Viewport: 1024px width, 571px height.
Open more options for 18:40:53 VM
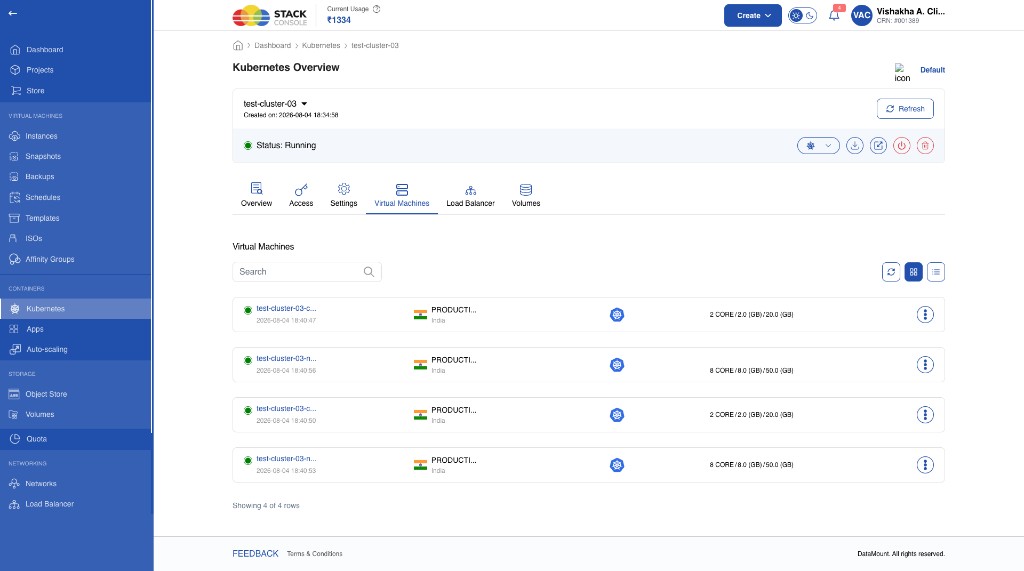(925, 465)
